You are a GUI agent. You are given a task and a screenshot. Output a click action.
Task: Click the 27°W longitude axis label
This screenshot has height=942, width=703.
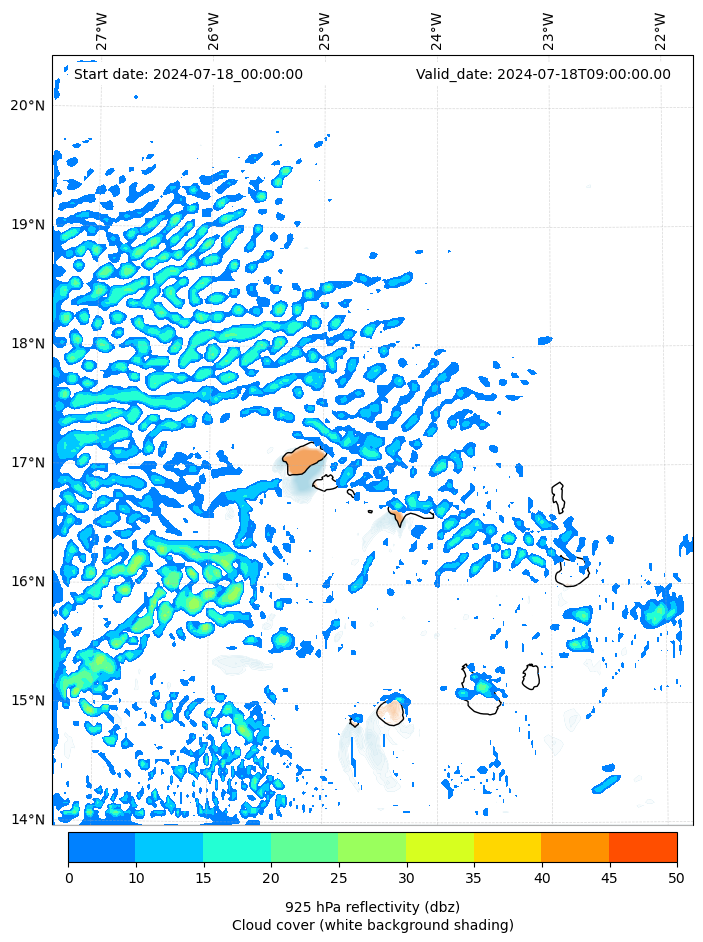102,31
